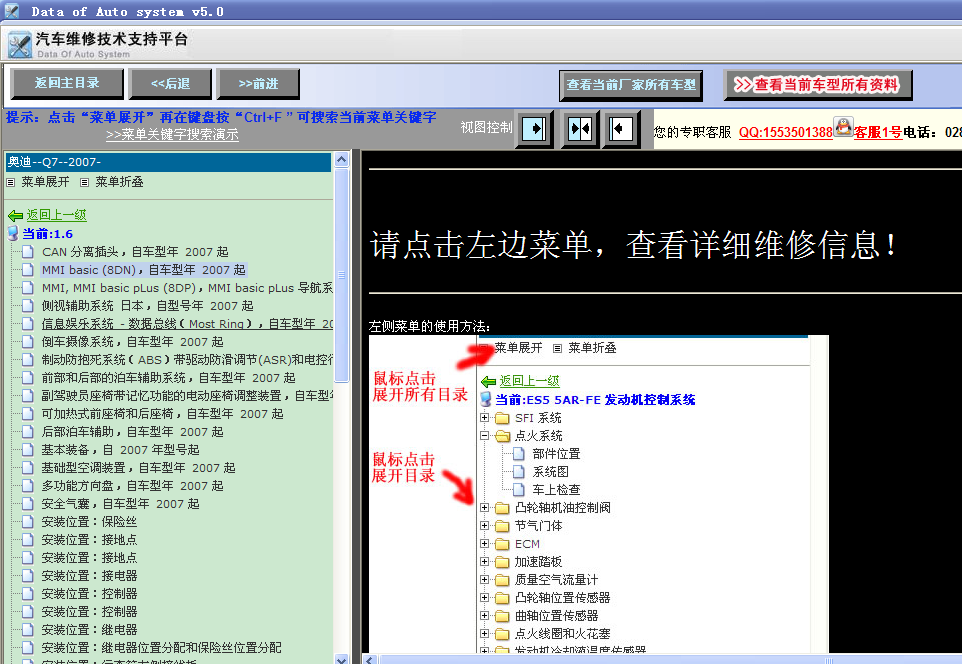962x664 pixels.
Task: Open 制动防抱死系统 ABS document
Action: pyautogui.click(x=187, y=360)
